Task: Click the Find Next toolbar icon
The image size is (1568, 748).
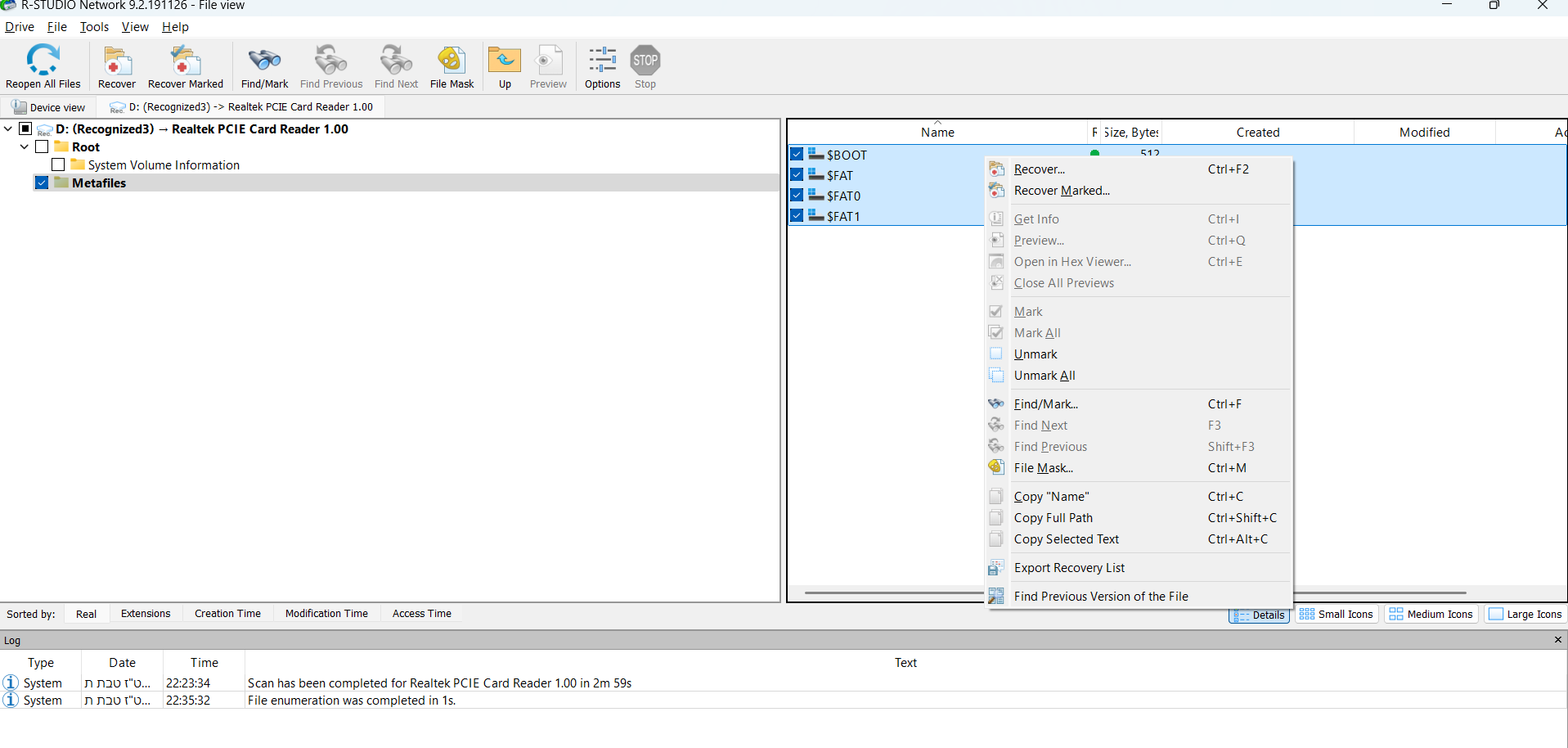Action: (x=396, y=61)
